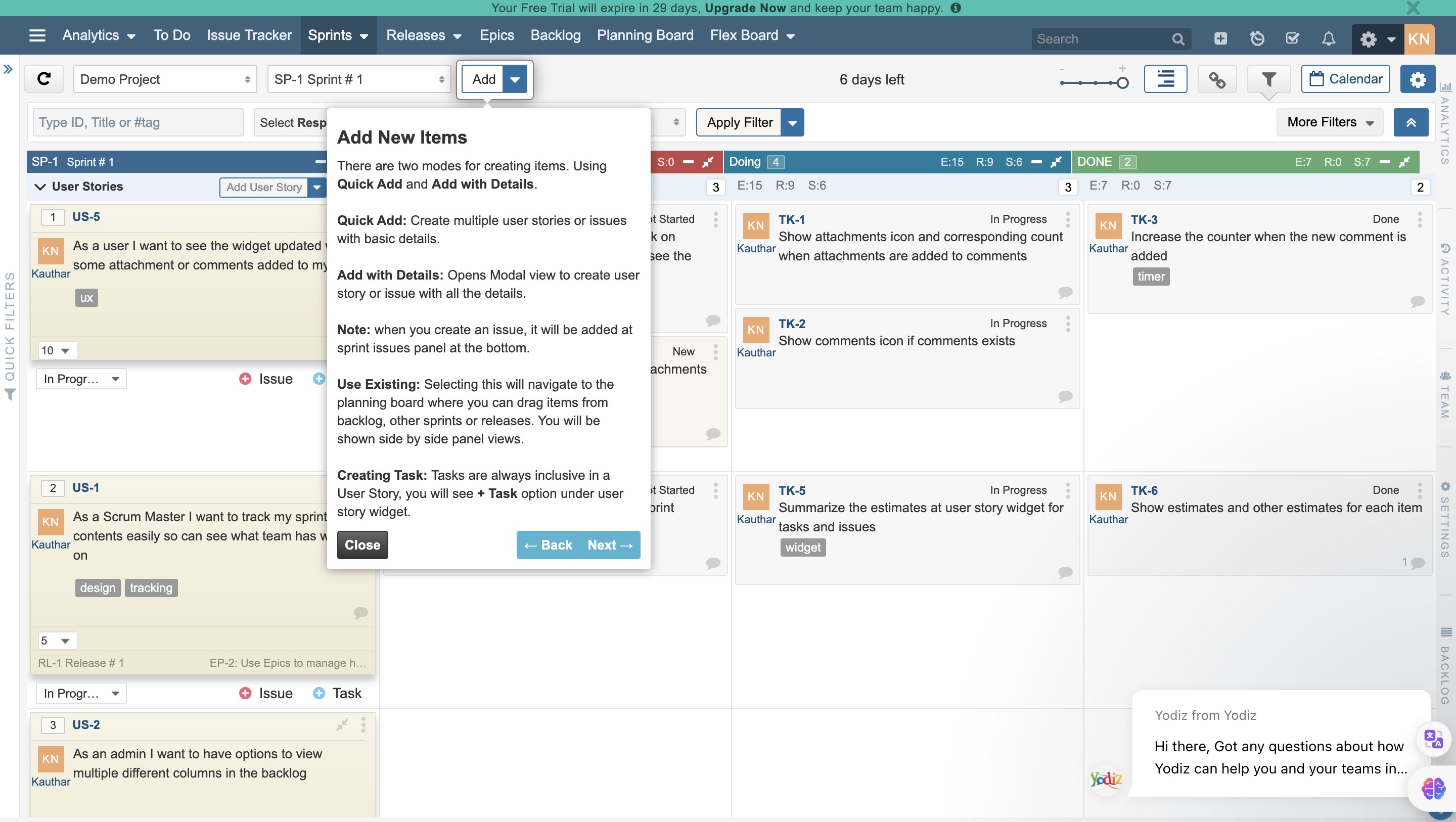Open the Demo Project dropdown

(164, 79)
